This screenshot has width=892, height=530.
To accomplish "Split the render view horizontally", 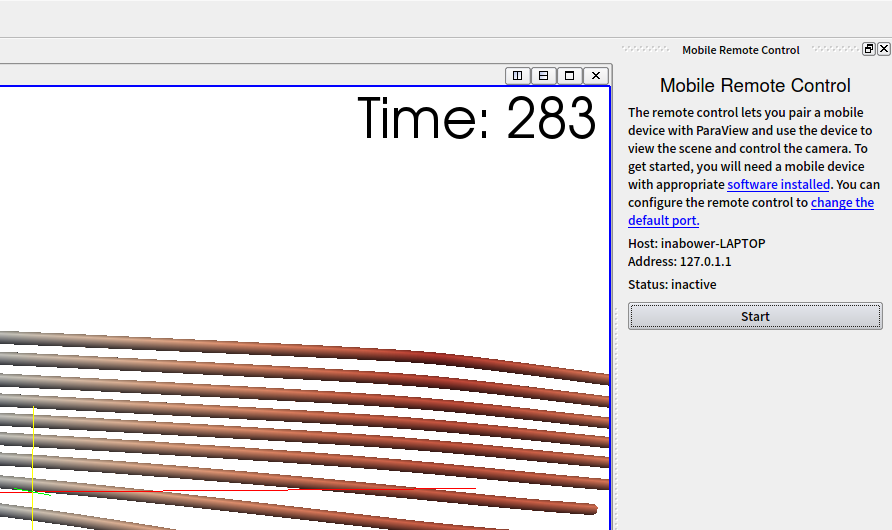I will 518,76.
